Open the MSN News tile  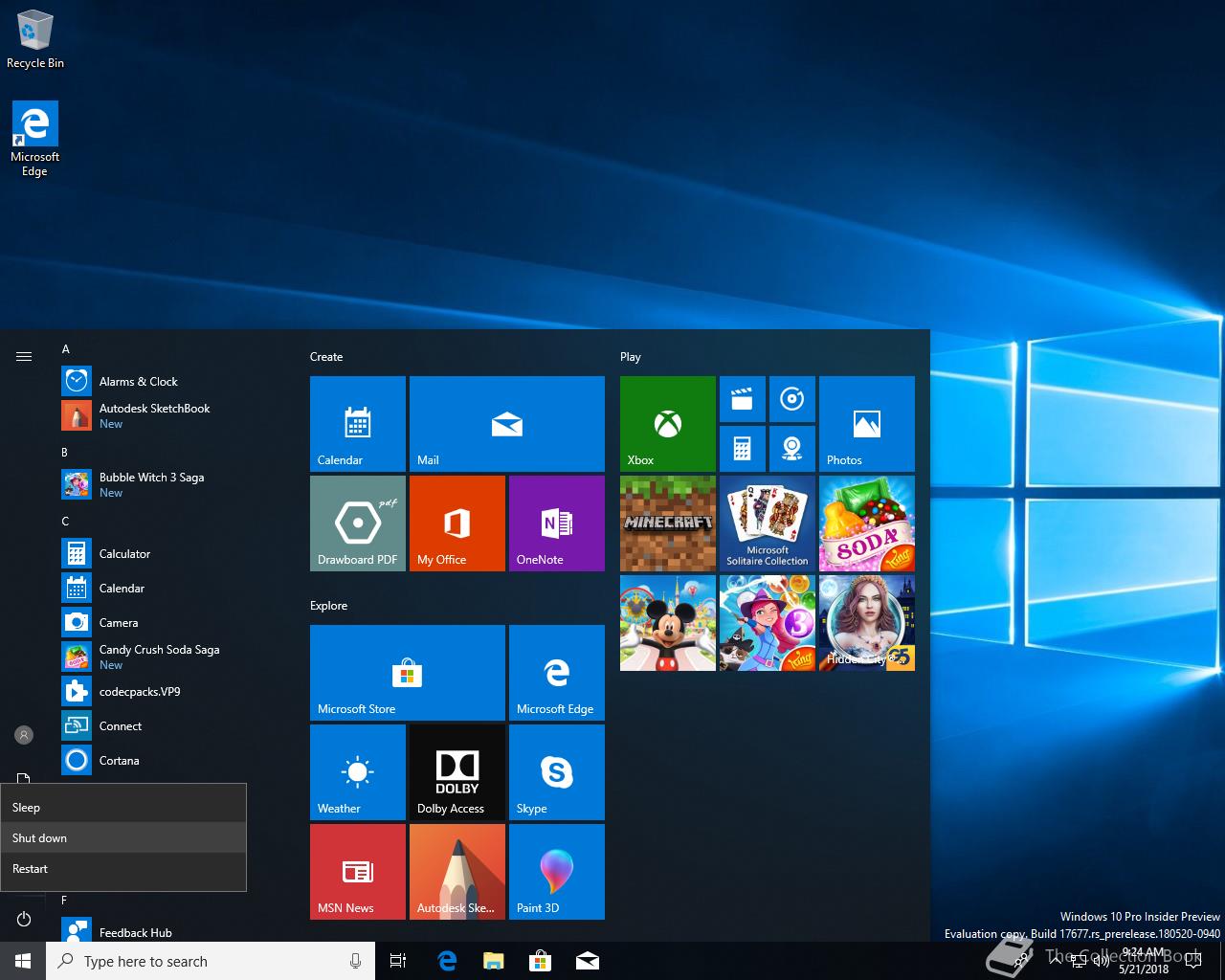358,872
